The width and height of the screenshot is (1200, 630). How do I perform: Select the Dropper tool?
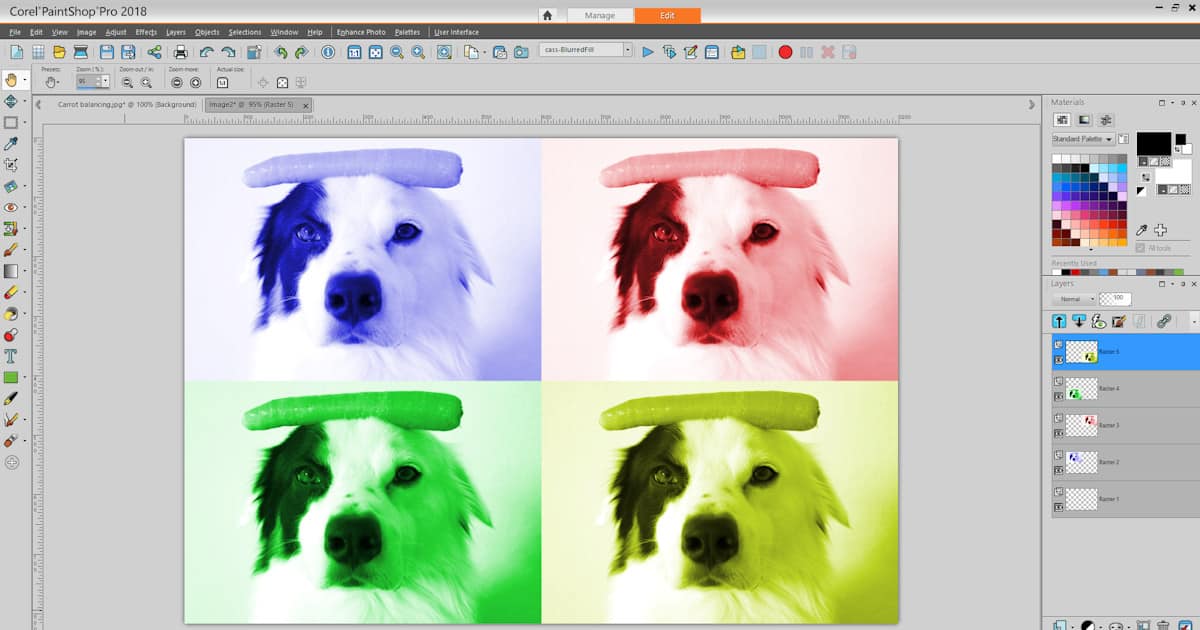[x=13, y=143]
